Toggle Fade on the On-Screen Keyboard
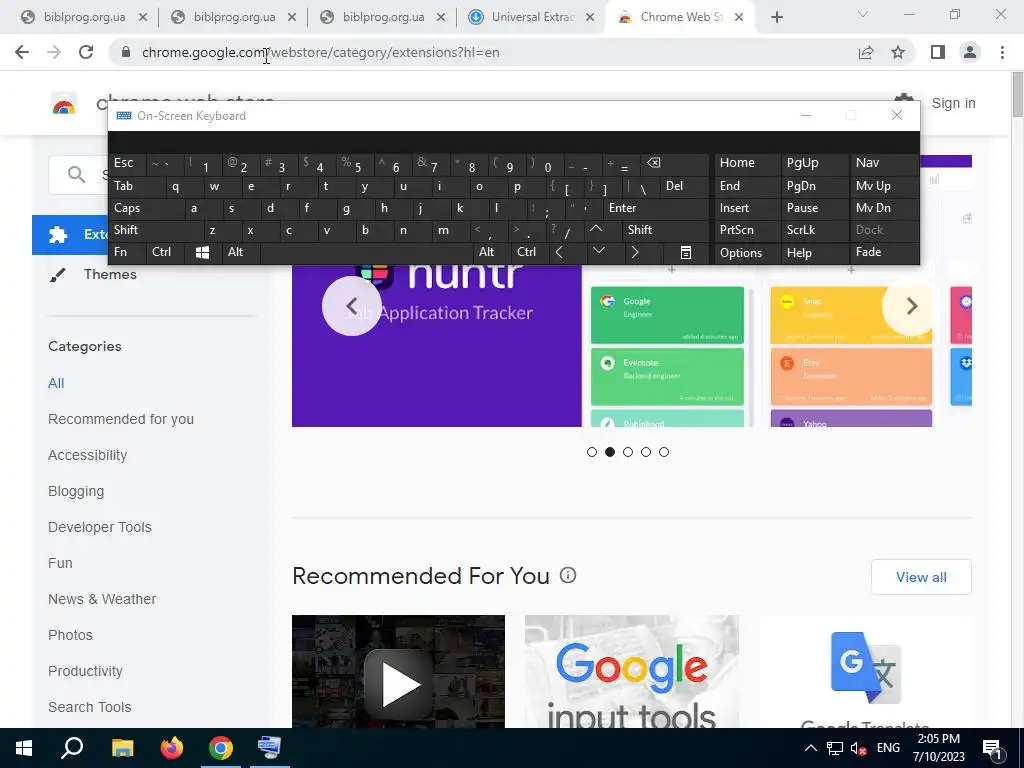Screen dimensions: 1024x768 [x=884, y=252]
